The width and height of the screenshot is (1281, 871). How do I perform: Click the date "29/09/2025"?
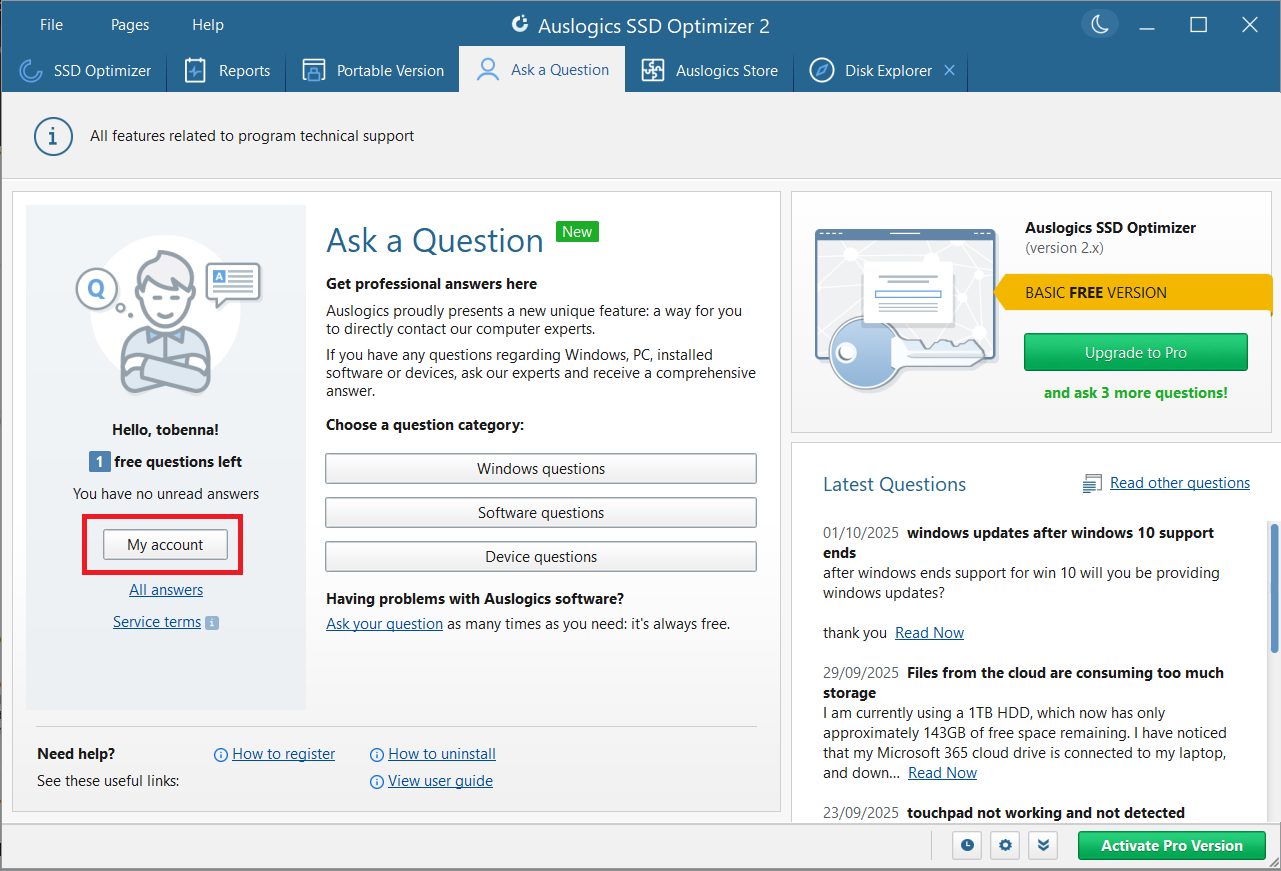pyautogui.click(x=861, y=673)
